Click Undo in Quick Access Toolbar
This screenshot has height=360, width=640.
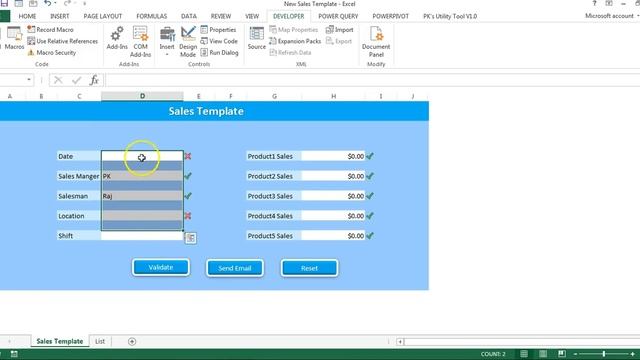point(47,4)
